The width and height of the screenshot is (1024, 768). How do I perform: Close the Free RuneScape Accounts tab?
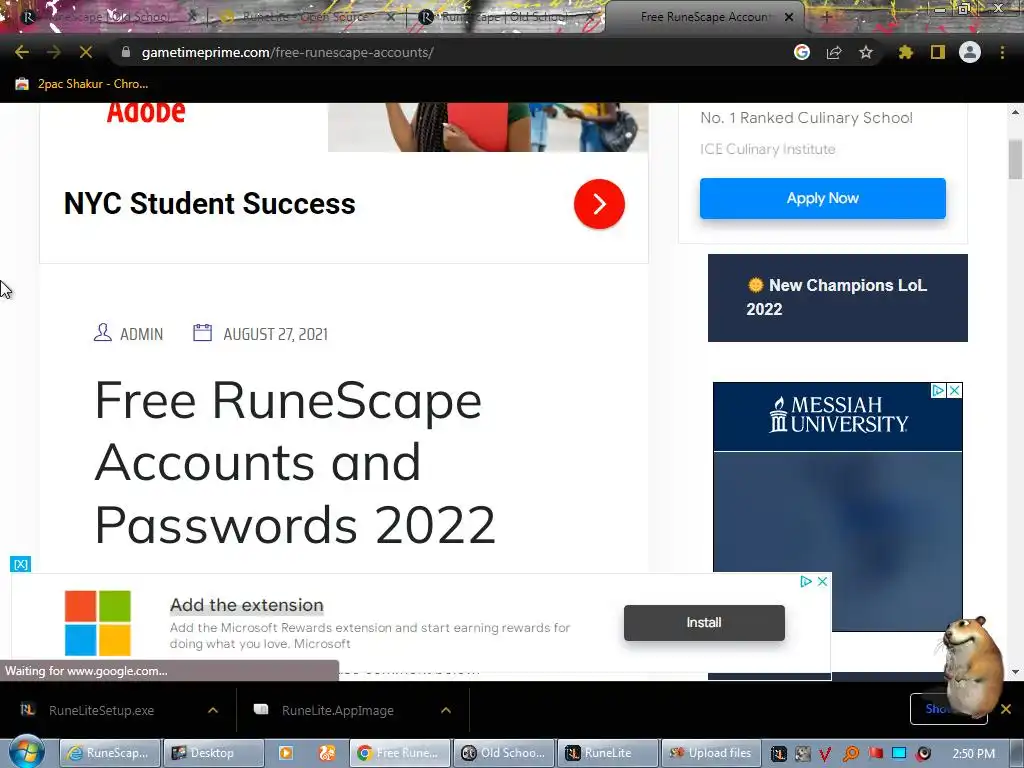point(789,17)
